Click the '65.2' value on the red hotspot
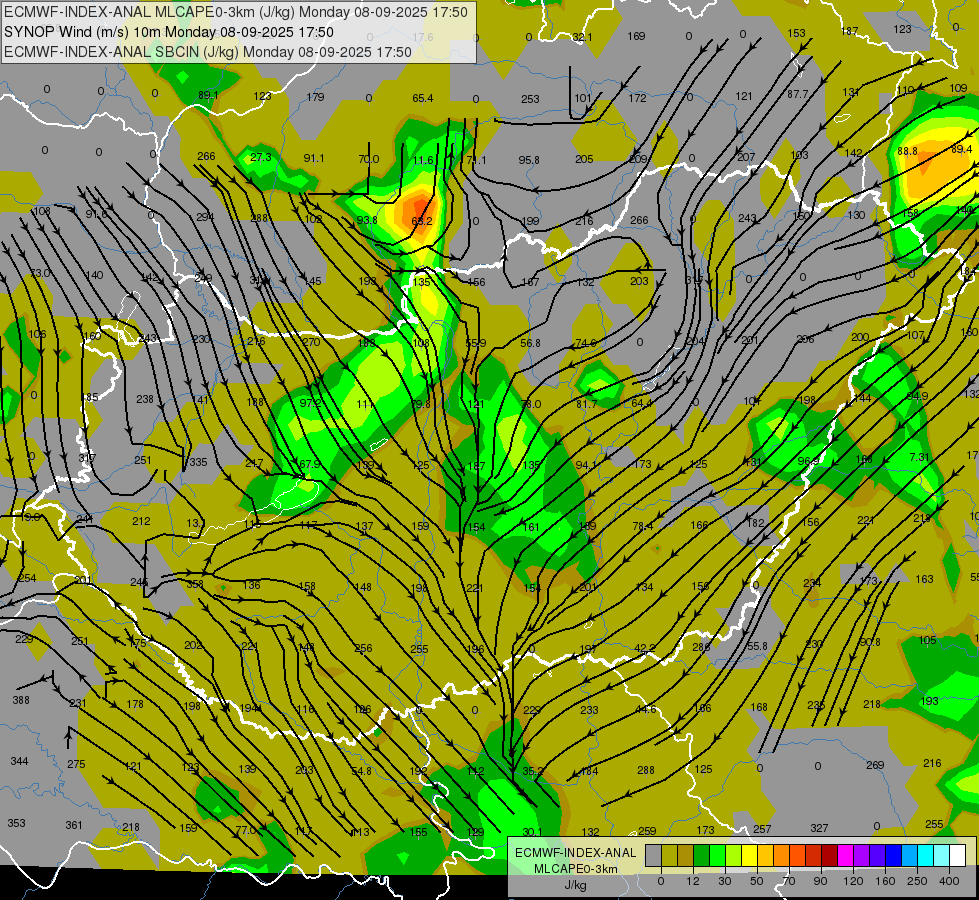979x900 pixels. pyautogui.click(x=422, y=221)
